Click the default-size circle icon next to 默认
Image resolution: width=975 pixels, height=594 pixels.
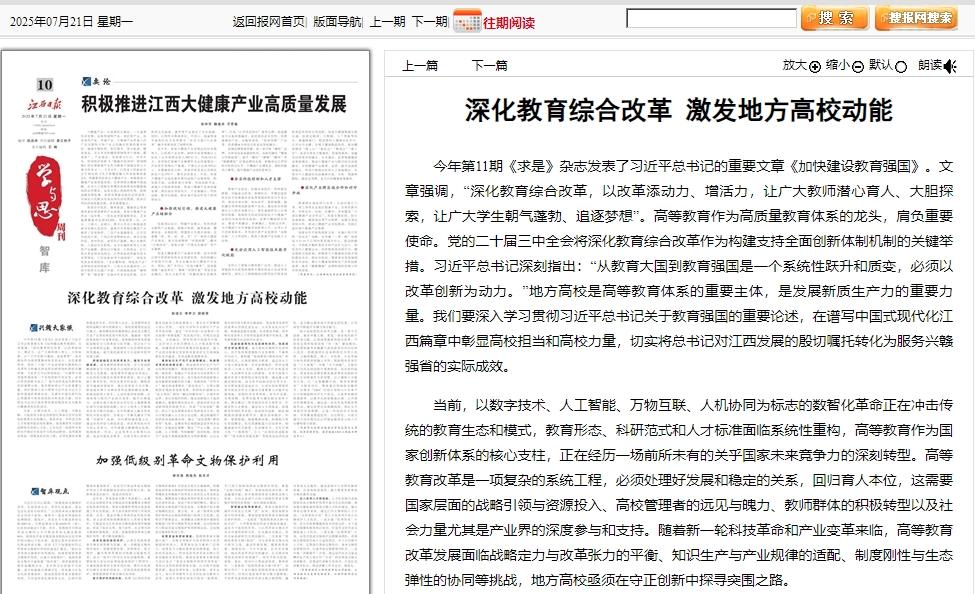click(x=901, y=66)
